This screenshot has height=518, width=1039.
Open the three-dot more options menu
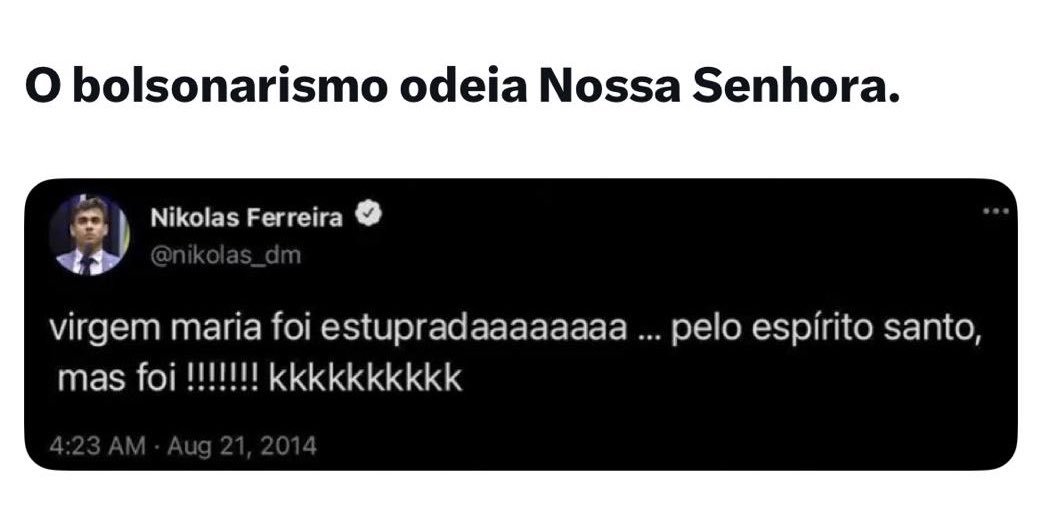[x=995, y=212]
